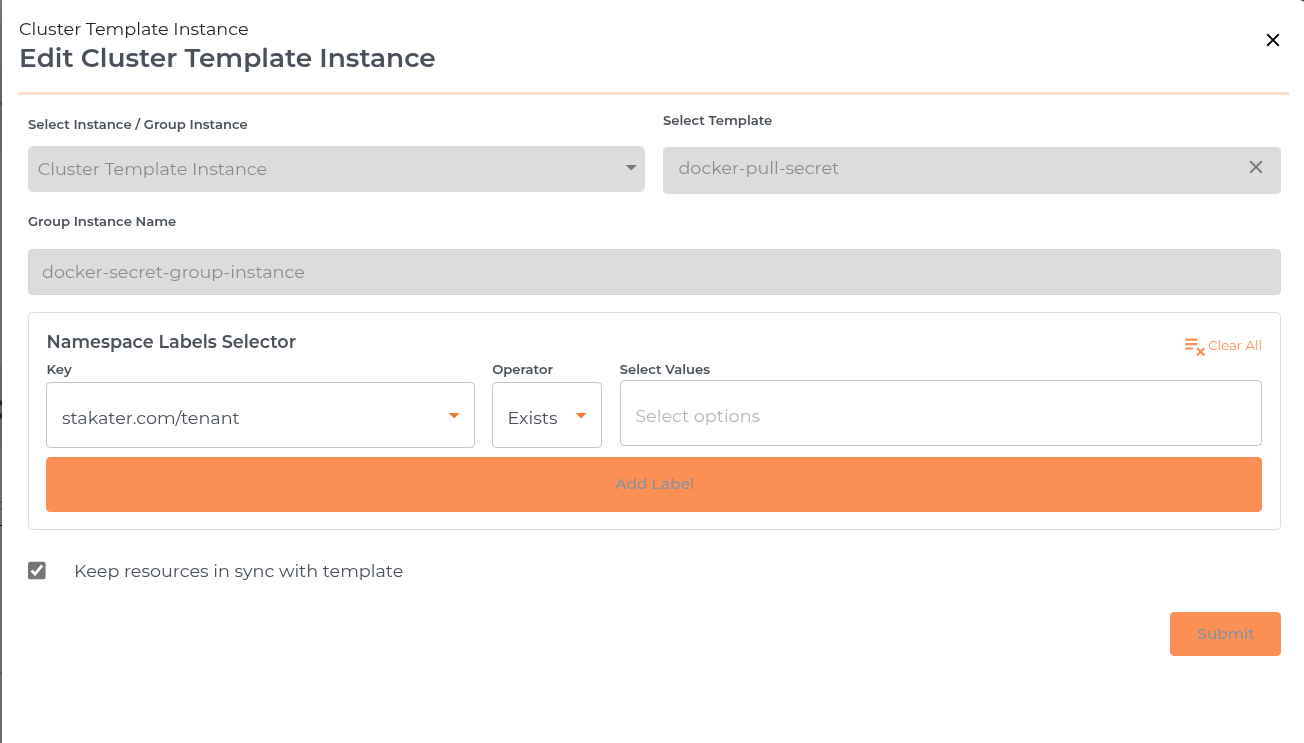This screenshot has height=743, width=1304.
Task: Open the stakater.com/tenant Key dropdown
Action: point(250,416)
